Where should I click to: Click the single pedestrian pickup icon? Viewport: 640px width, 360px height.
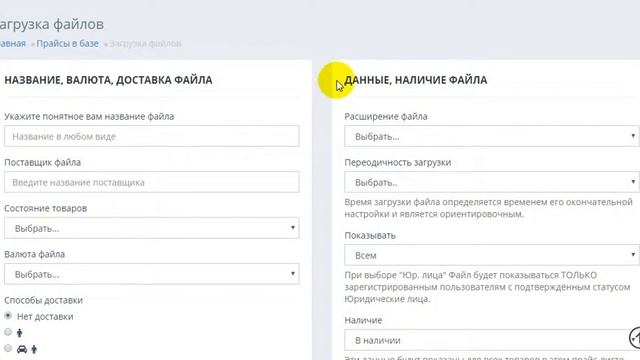20,333
